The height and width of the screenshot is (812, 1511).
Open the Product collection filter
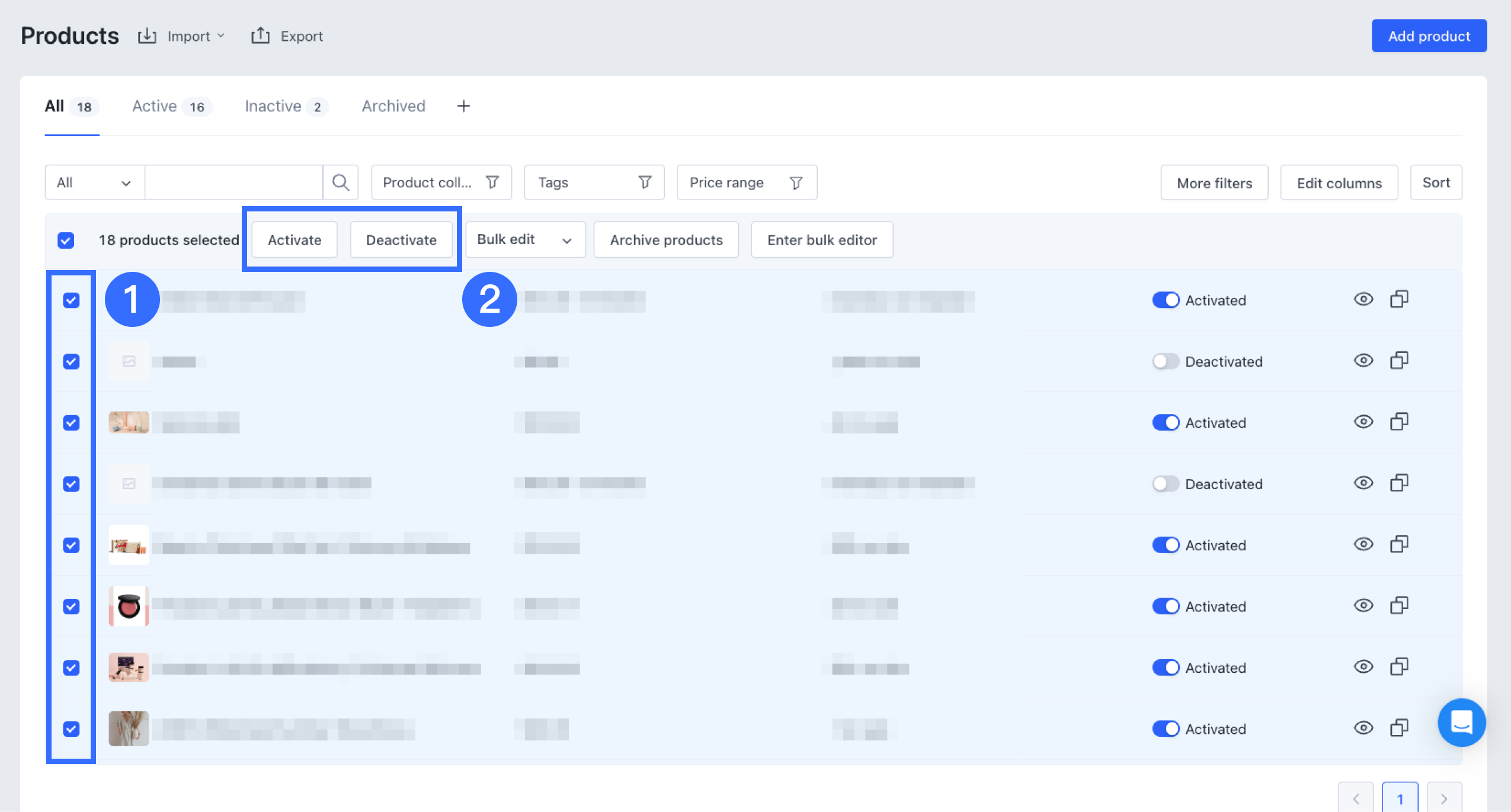pos(441,182)
